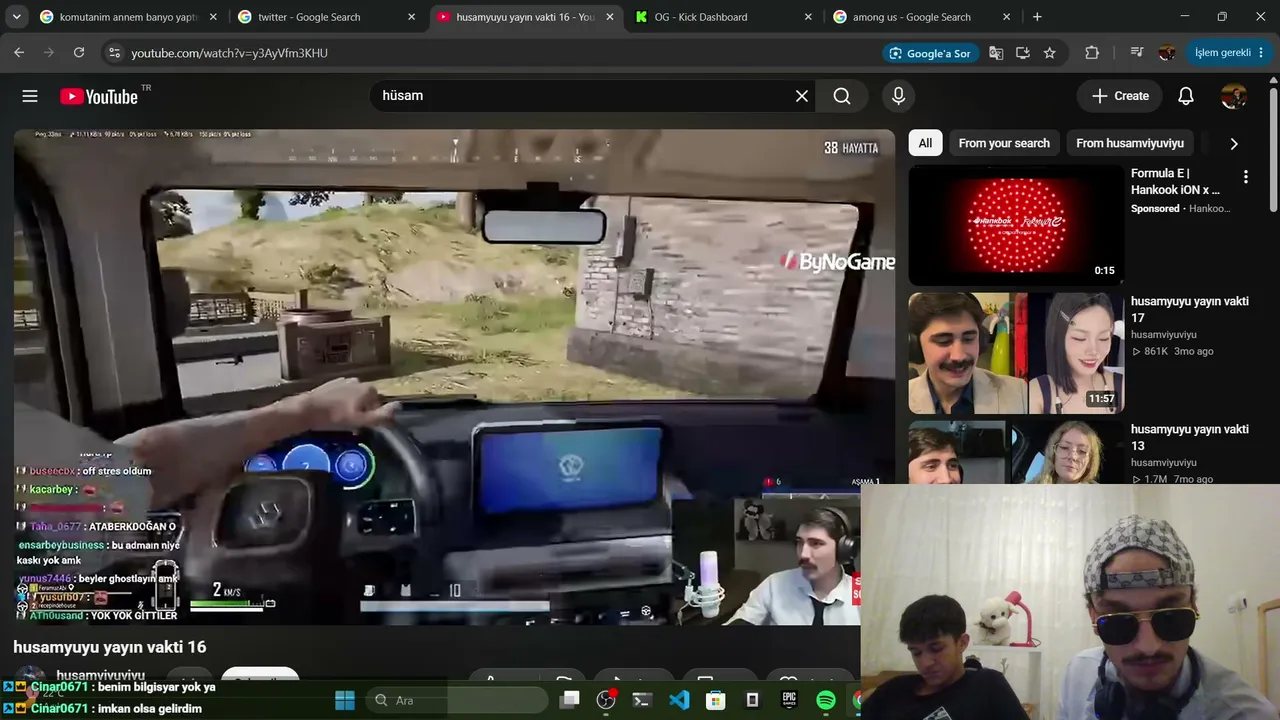Viewport: 1280px width, 720px height.
Task: Open the yayın vakti 17 video thumbnail
Action: click(1016, 353)
